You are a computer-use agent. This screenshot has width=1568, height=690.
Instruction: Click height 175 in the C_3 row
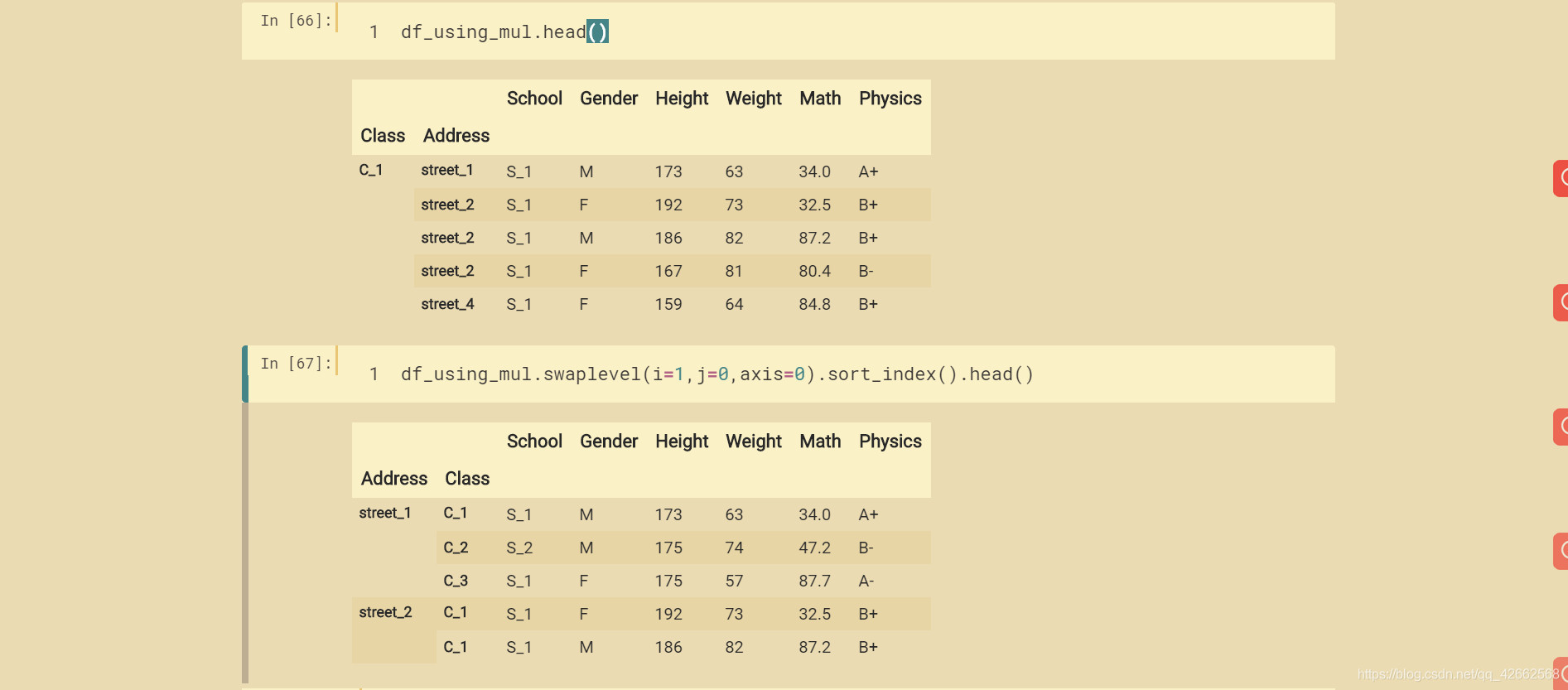pos(668,581)
